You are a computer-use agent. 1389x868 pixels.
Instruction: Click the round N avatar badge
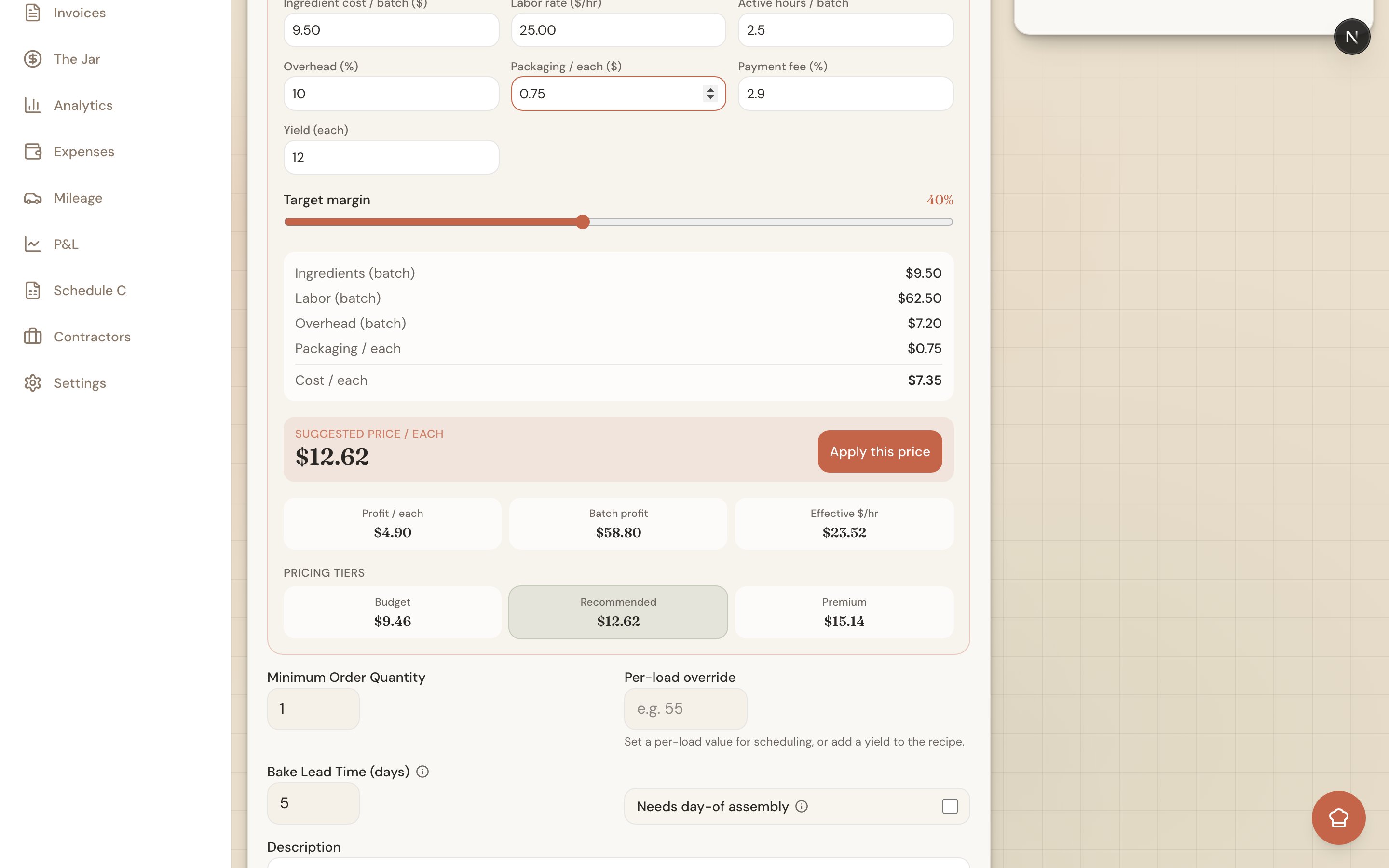(x=1352, y=37)
